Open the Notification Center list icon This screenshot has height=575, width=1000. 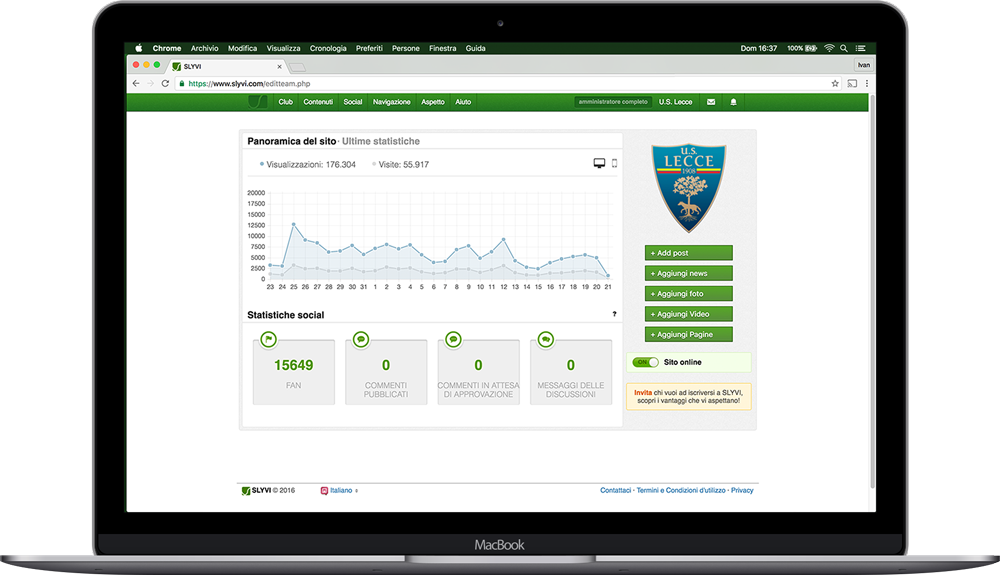pos(860,48)
